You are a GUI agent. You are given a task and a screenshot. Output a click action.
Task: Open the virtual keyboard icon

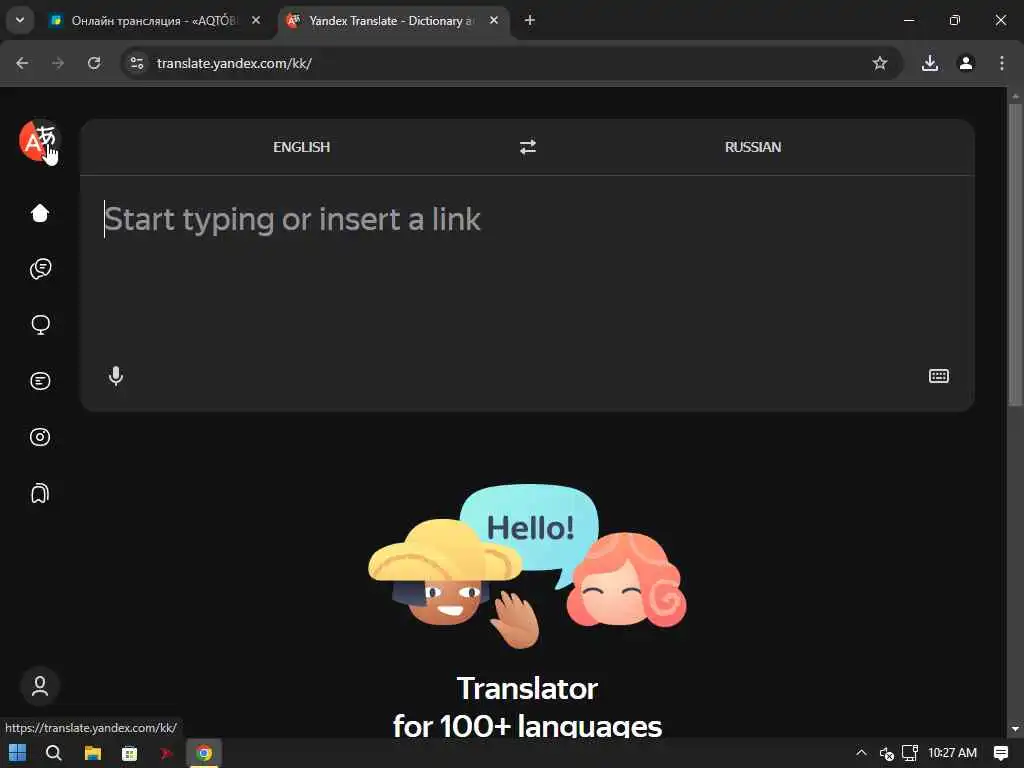tap(938, 376)
